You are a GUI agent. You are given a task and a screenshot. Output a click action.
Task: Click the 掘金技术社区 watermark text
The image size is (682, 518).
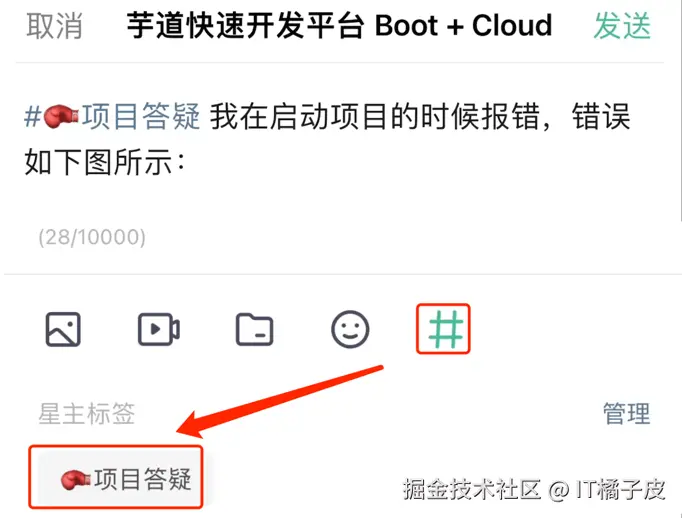click(x=472, y=489)
